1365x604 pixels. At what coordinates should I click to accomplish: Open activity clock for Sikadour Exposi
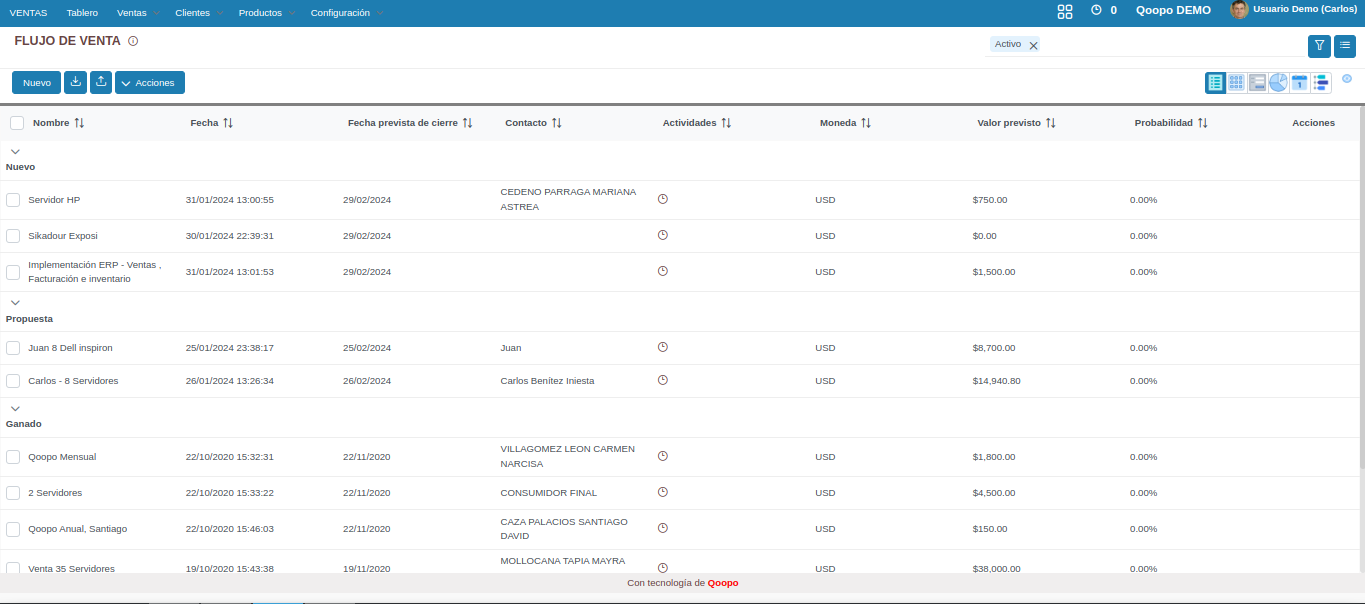[663, 235]
